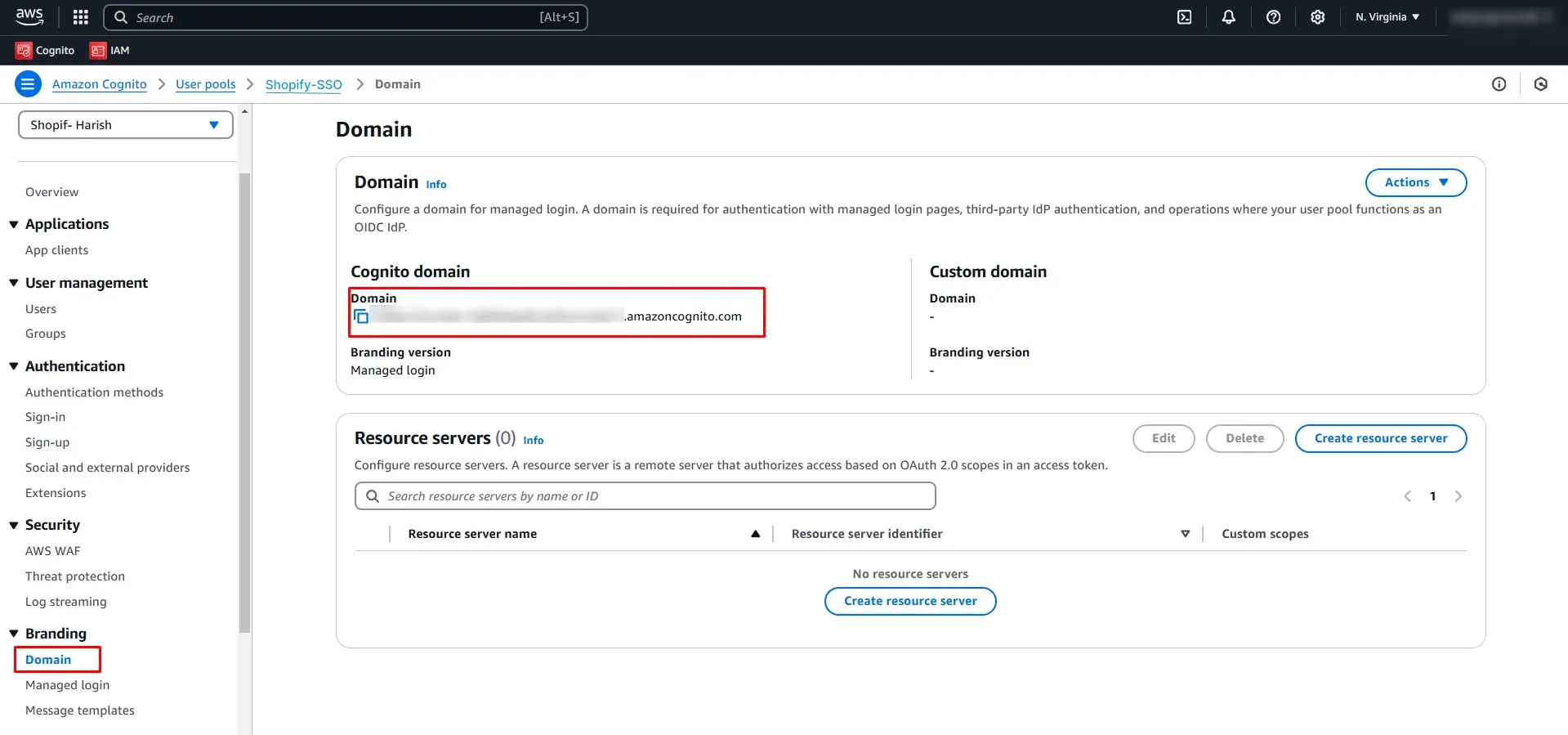Go to Shopify-SSO breadcrumb
Screen dimensions: 1568x735
point(303,84)
